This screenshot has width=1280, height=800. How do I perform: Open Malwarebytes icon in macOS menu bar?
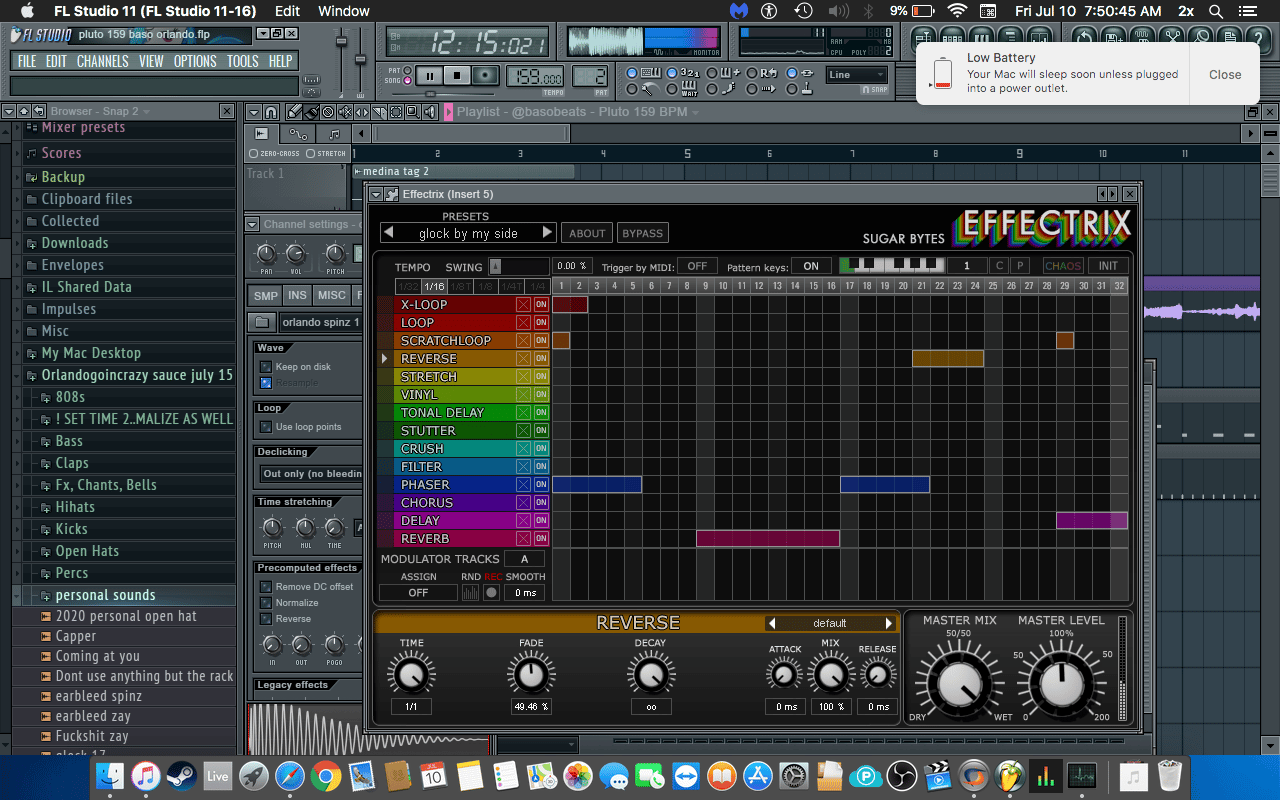tap(738, 11)
